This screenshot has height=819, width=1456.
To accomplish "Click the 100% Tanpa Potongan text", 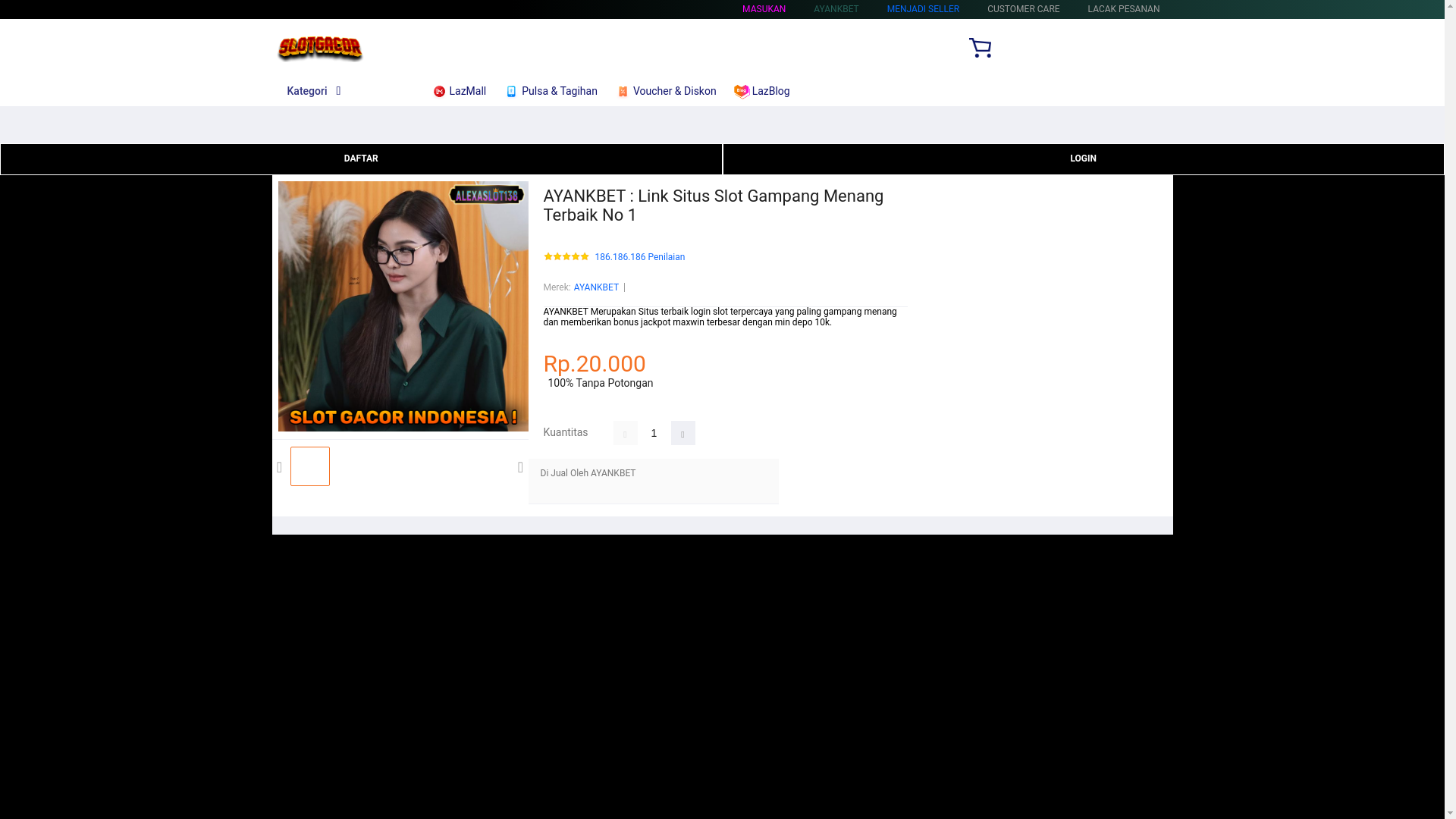I will (x=601, y=383).
